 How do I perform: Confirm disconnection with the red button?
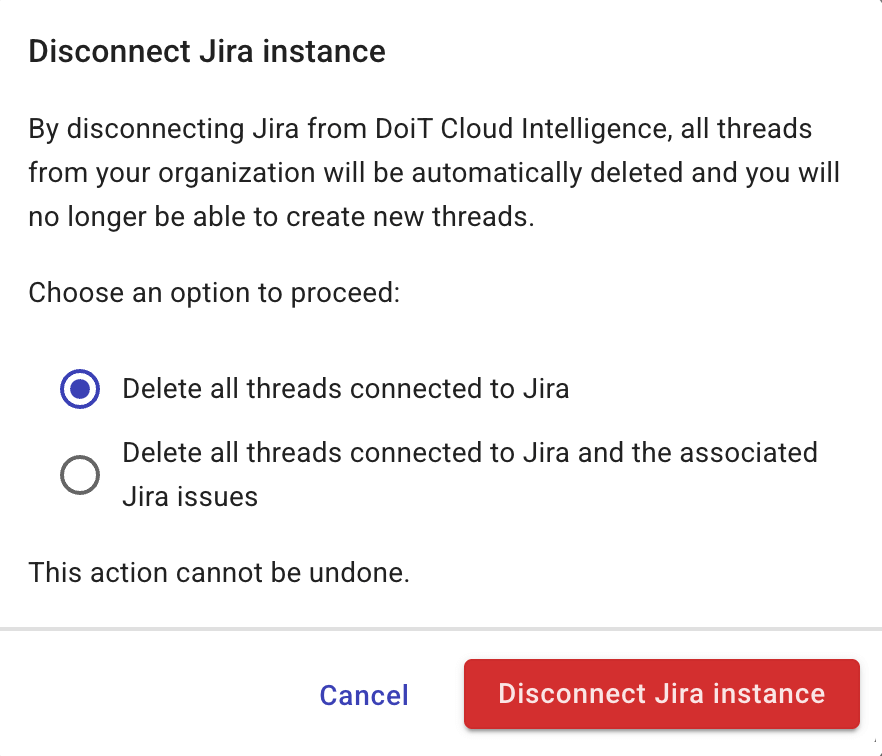coord(662,694)
